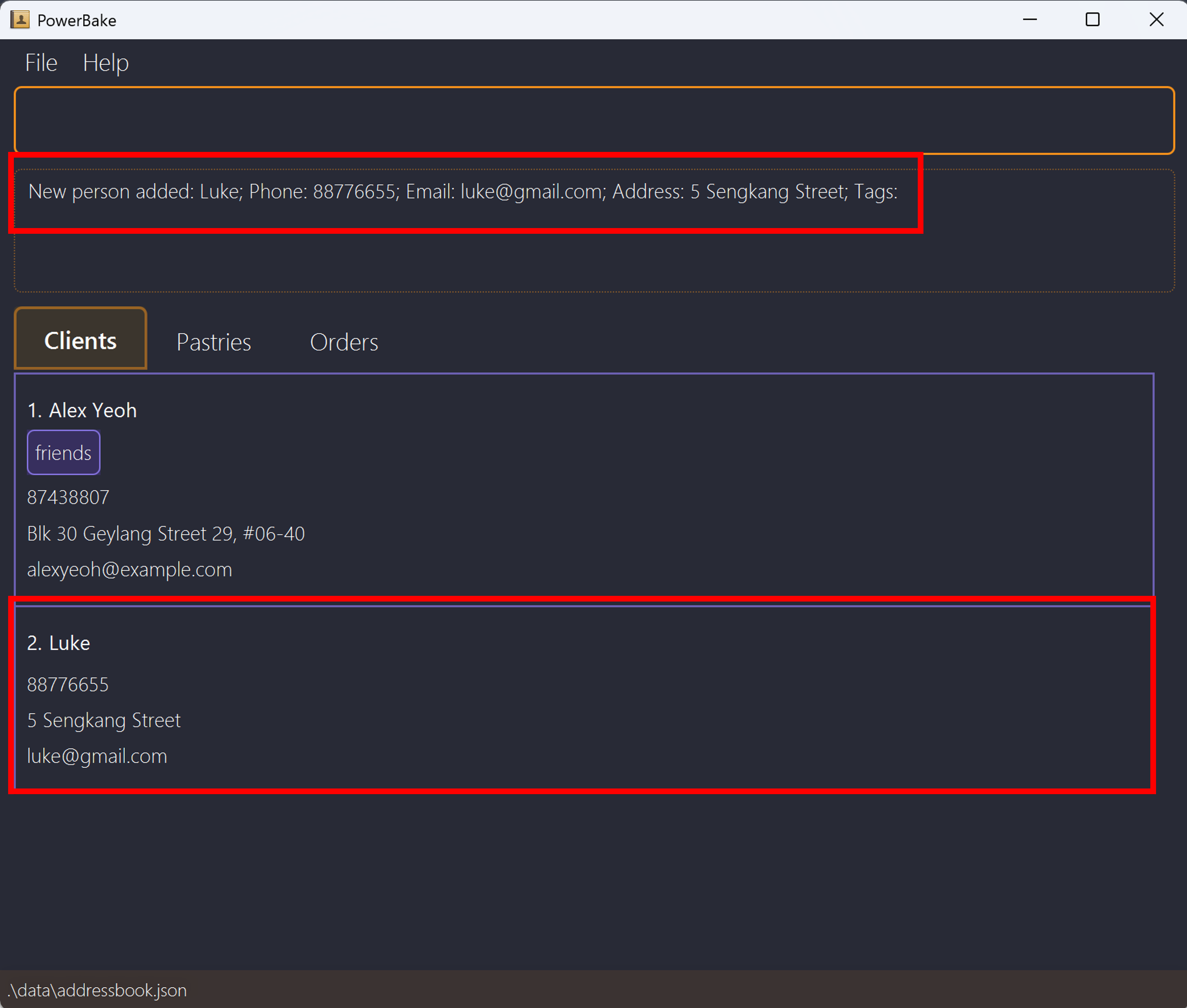
Task: Click alexyeoh@example.com email text
Action: (x=129, y=569)
